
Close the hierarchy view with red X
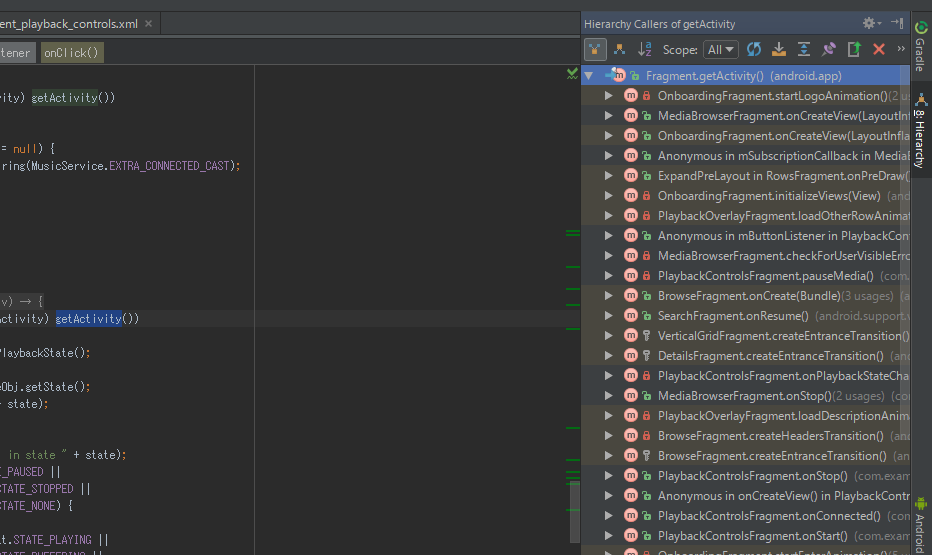click(879, 49)
